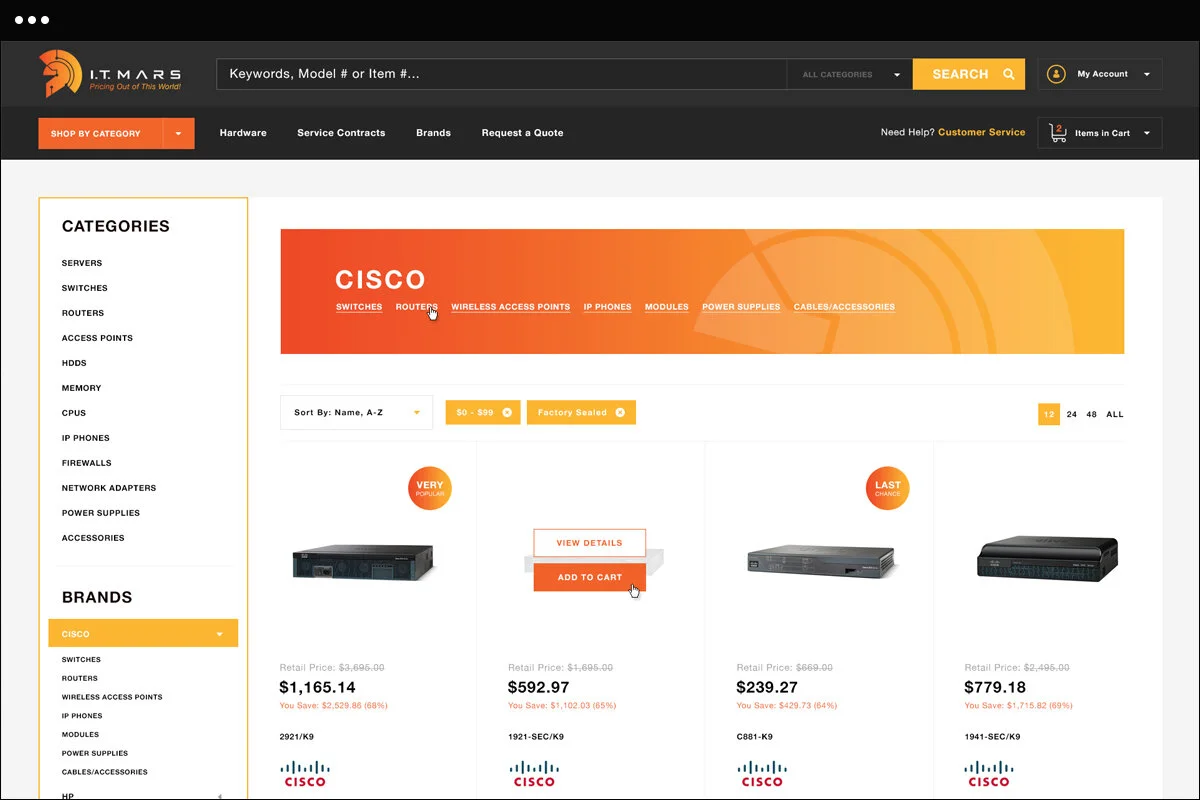Remove the $0 - $99 price filter
The image size is (1200, 800).
pyautogui.click(x=507, y=411)
